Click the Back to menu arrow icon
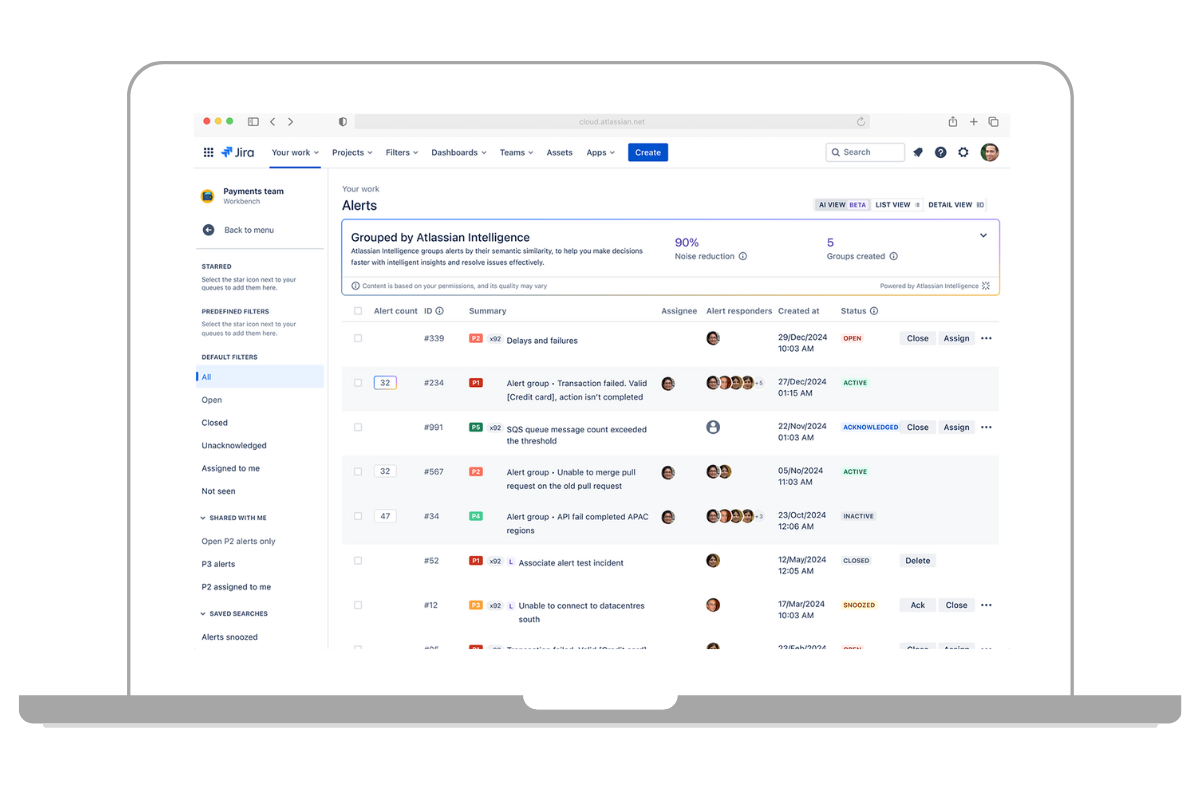Viewport: 1200px width, 790px height. [208, 230]
